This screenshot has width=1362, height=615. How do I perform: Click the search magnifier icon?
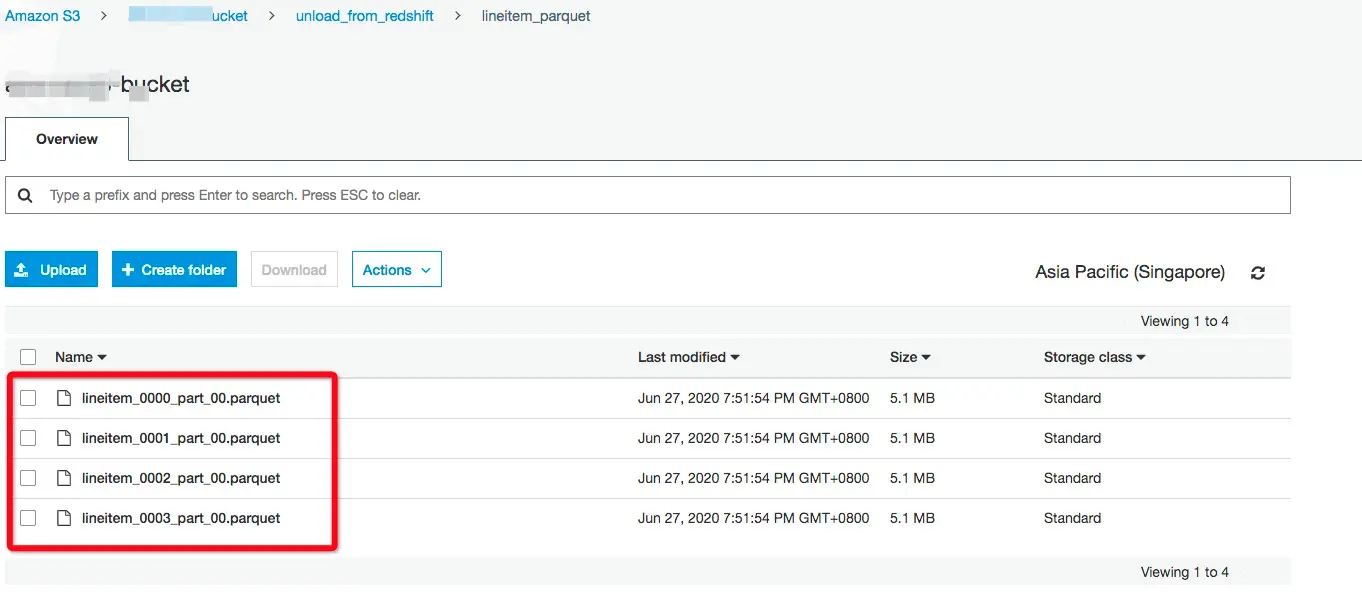tap(26, 195)
